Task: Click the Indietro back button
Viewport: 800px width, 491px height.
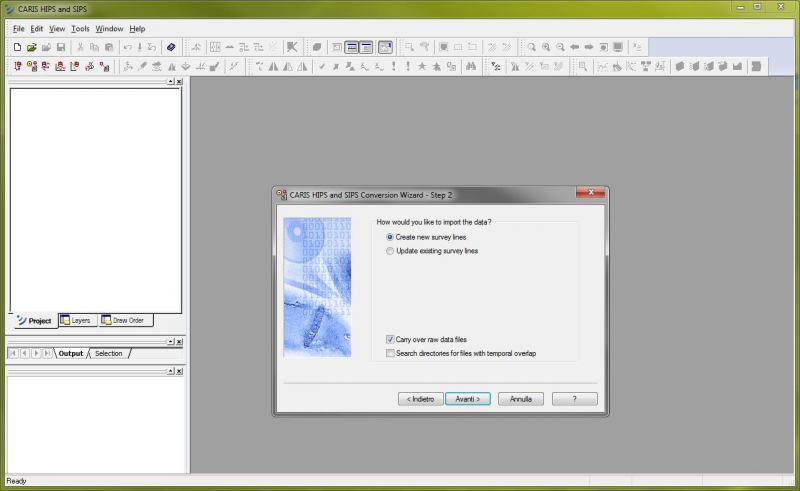Action: point(420,399)
